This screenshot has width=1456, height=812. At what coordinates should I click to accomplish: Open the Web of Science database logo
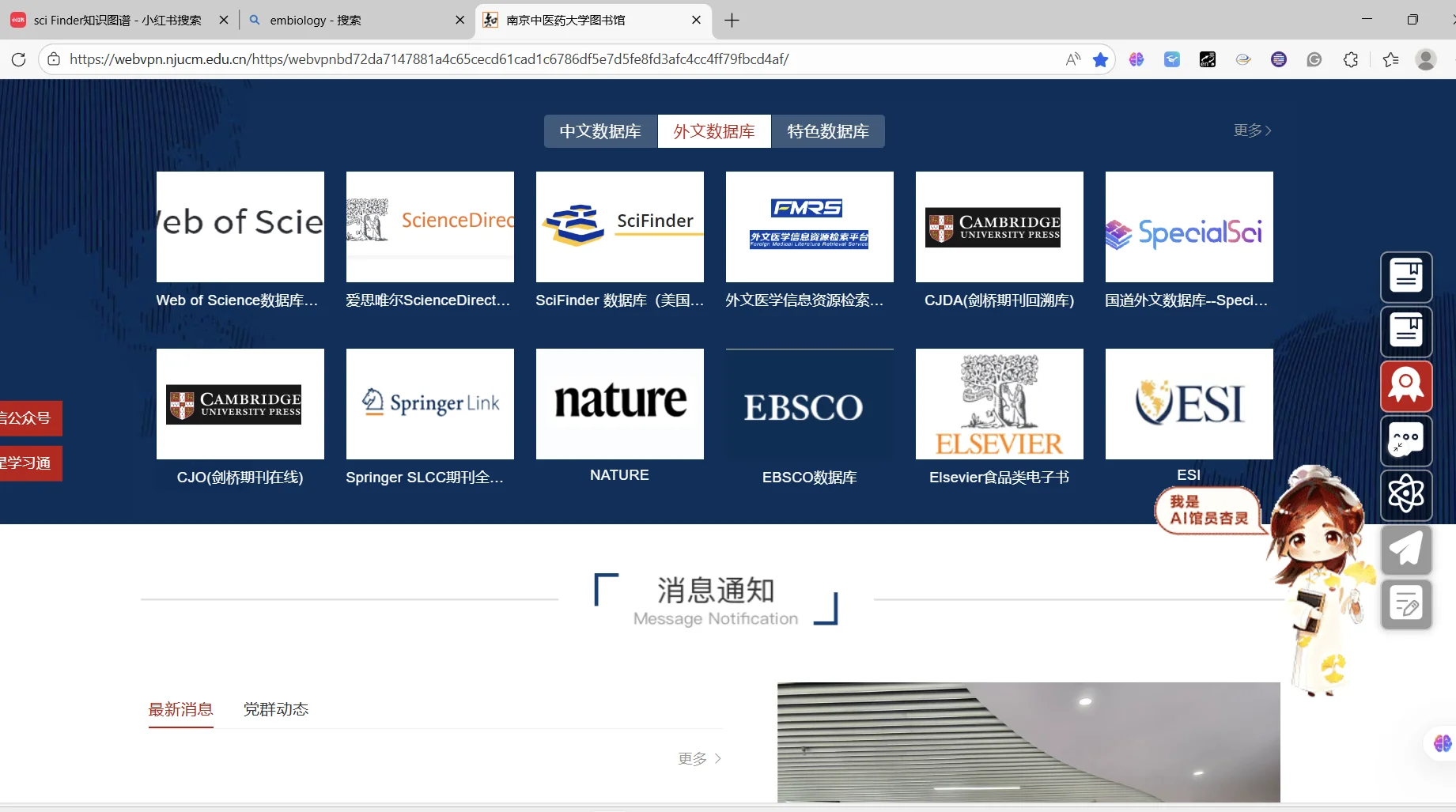(240, 227)
